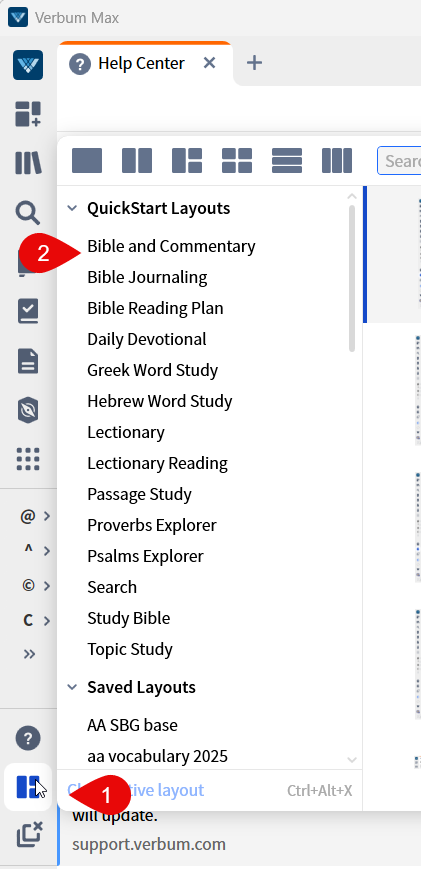Viewport: 421px width, 869px height.
Task: Click the layouts search field
Action: tap(399, 161)
